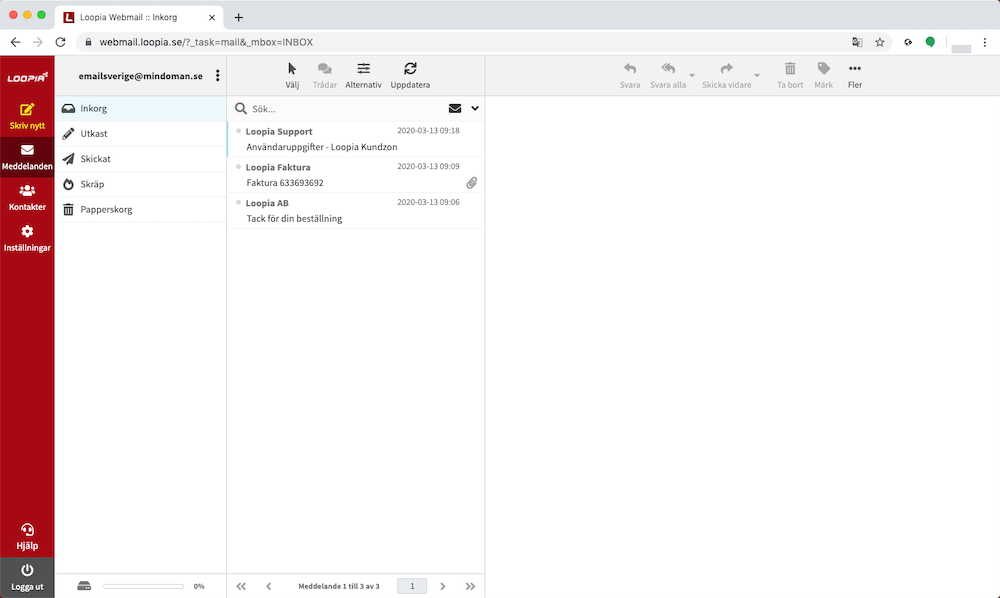The width and height of the screenshot is (1000, 598).
Task: Click the Loopia logo in sidebar
Action: pyautogui.click(x=27, y=77)
